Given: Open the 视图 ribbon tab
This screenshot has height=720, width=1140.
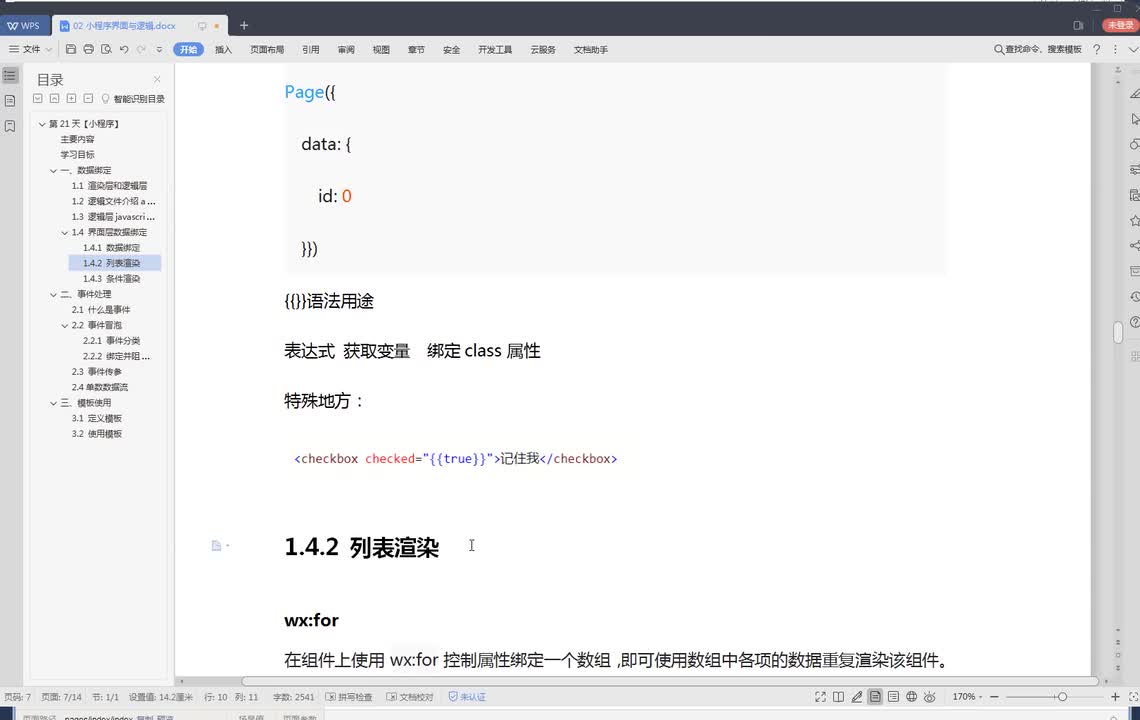Looking at the screenshot, I should (x=381, y=49).
